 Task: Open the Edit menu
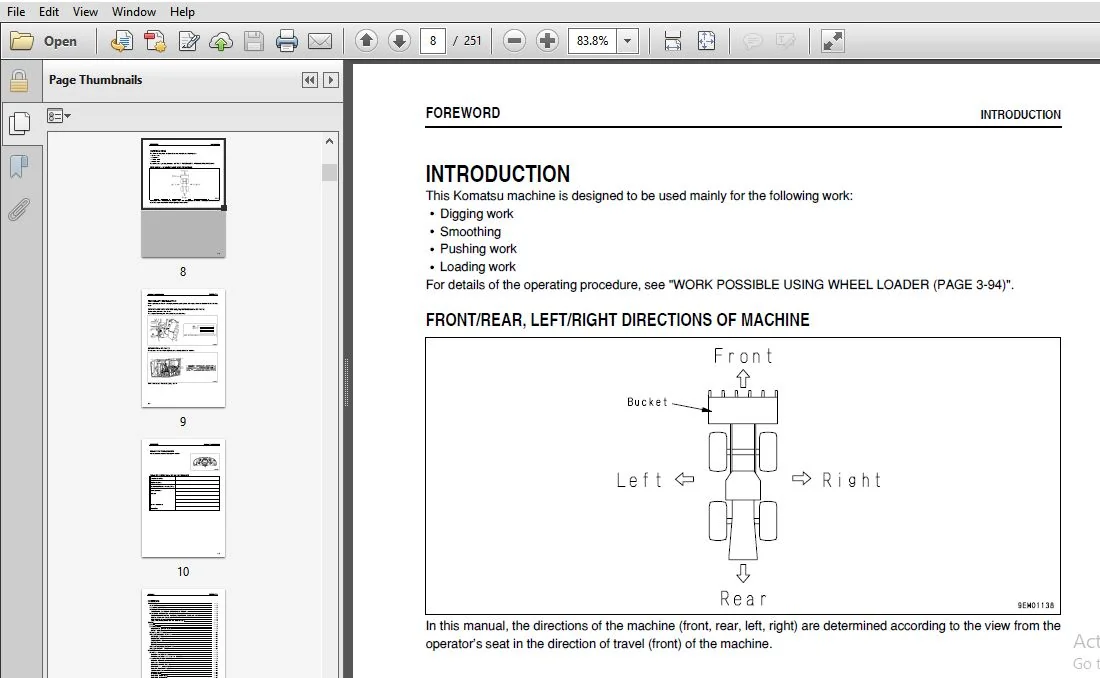tap(48, 12)
